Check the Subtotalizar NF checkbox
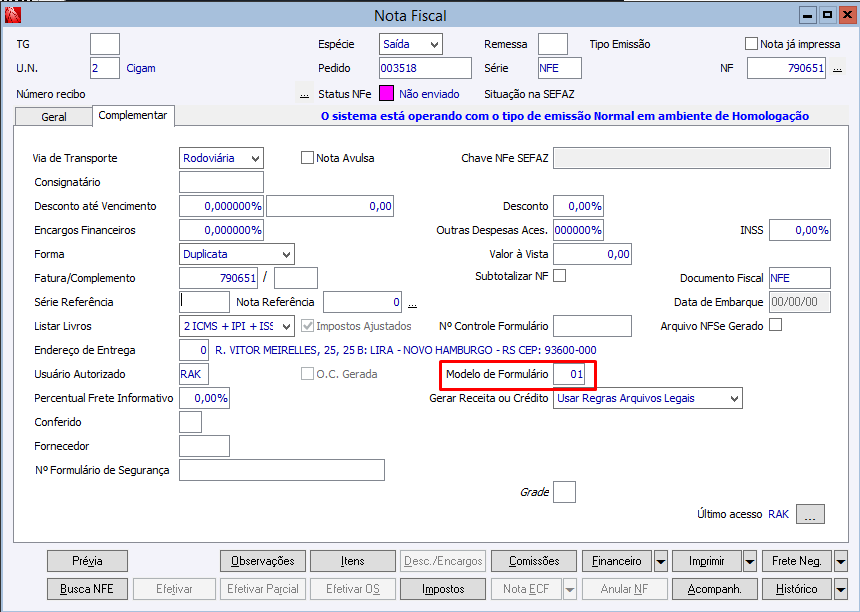Viewport: 860px width, 612px height. (x=559, y=276)
